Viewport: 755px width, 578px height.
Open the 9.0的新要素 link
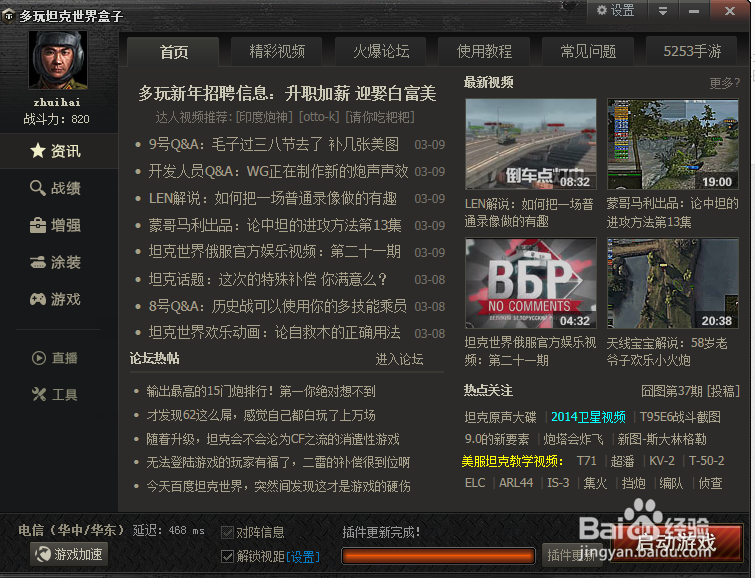[x=496, y=439]
